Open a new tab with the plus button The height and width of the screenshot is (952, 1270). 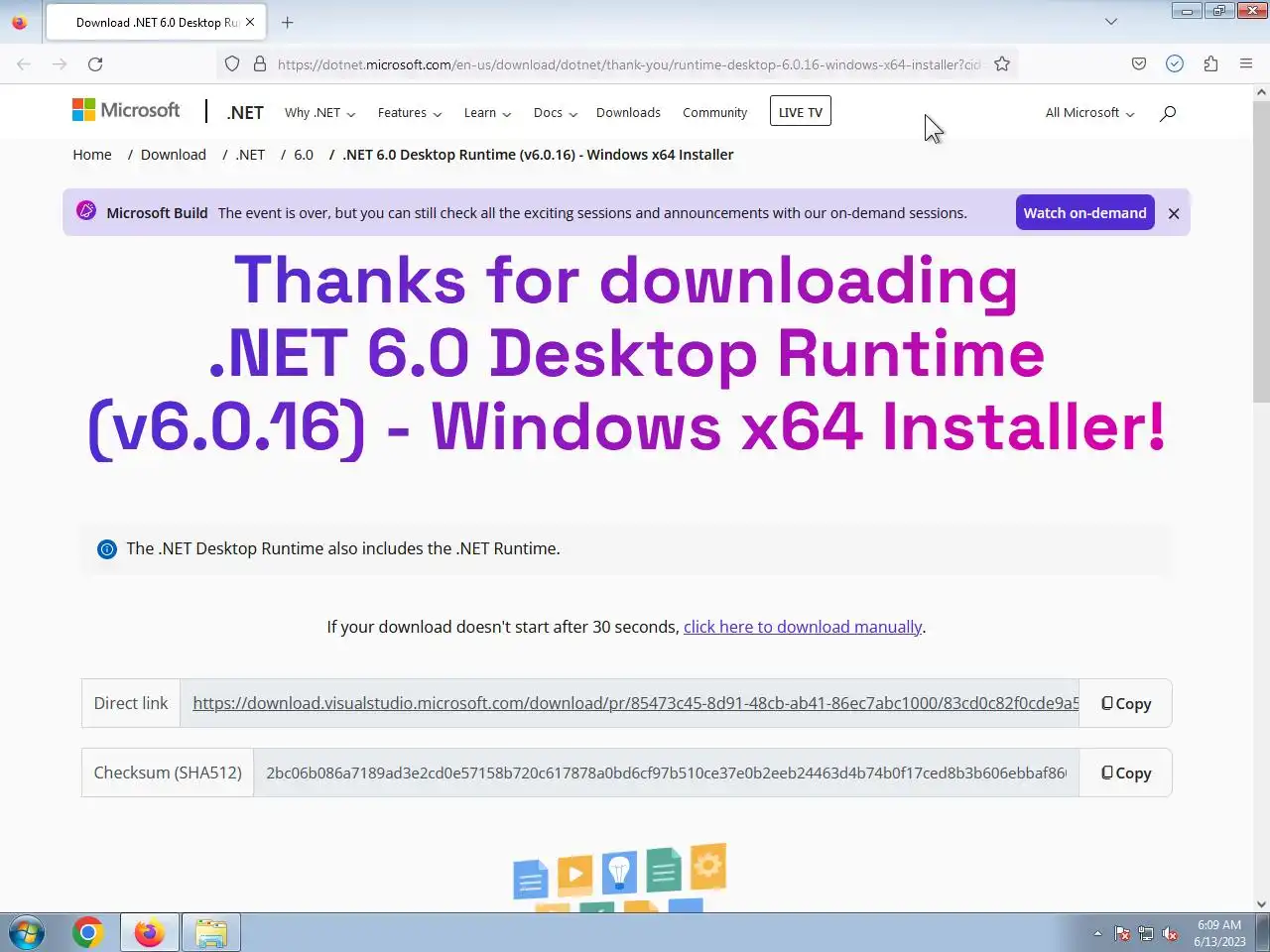pos(288,22)
